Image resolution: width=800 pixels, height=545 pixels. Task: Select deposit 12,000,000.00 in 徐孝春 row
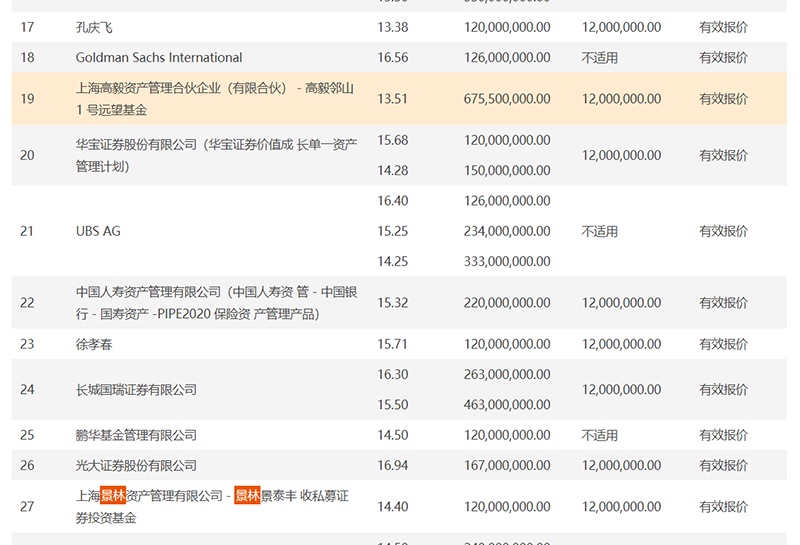click(621, 344)
